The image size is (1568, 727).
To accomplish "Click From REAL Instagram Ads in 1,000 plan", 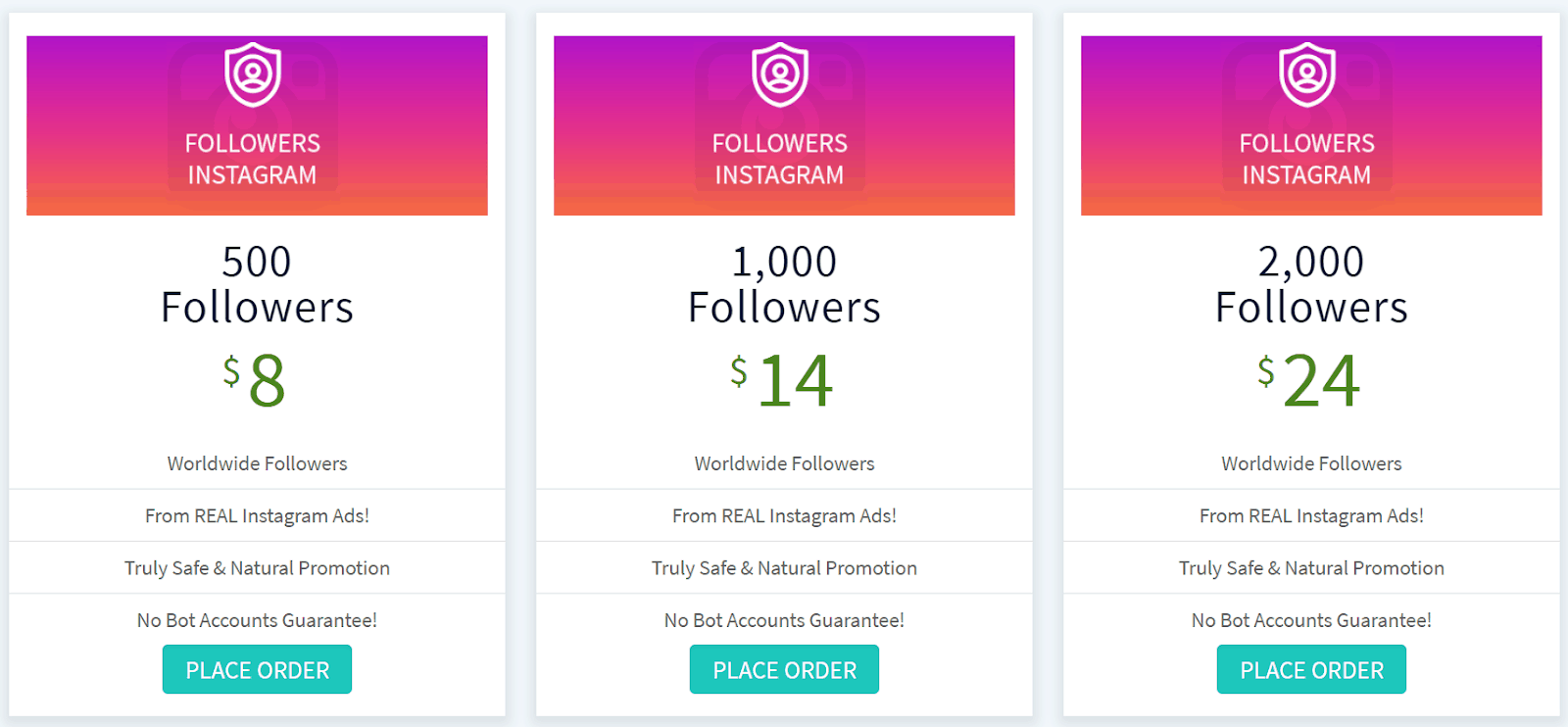I will tap(784, 515).
